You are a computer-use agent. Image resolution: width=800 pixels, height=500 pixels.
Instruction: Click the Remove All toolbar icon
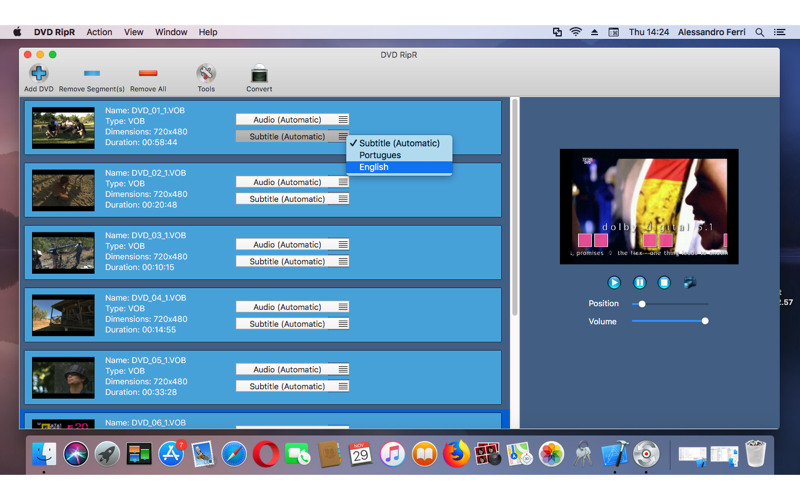pos(148,74)
